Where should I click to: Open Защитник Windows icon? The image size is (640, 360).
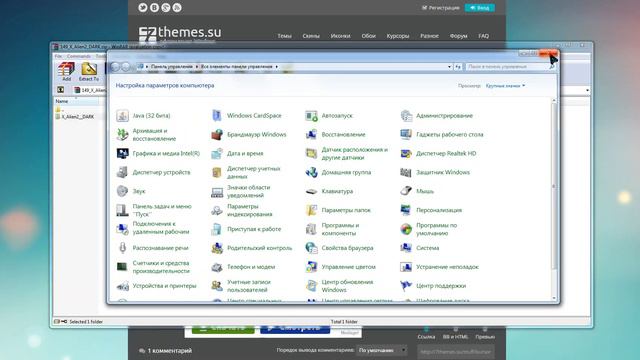click(406, 172)
